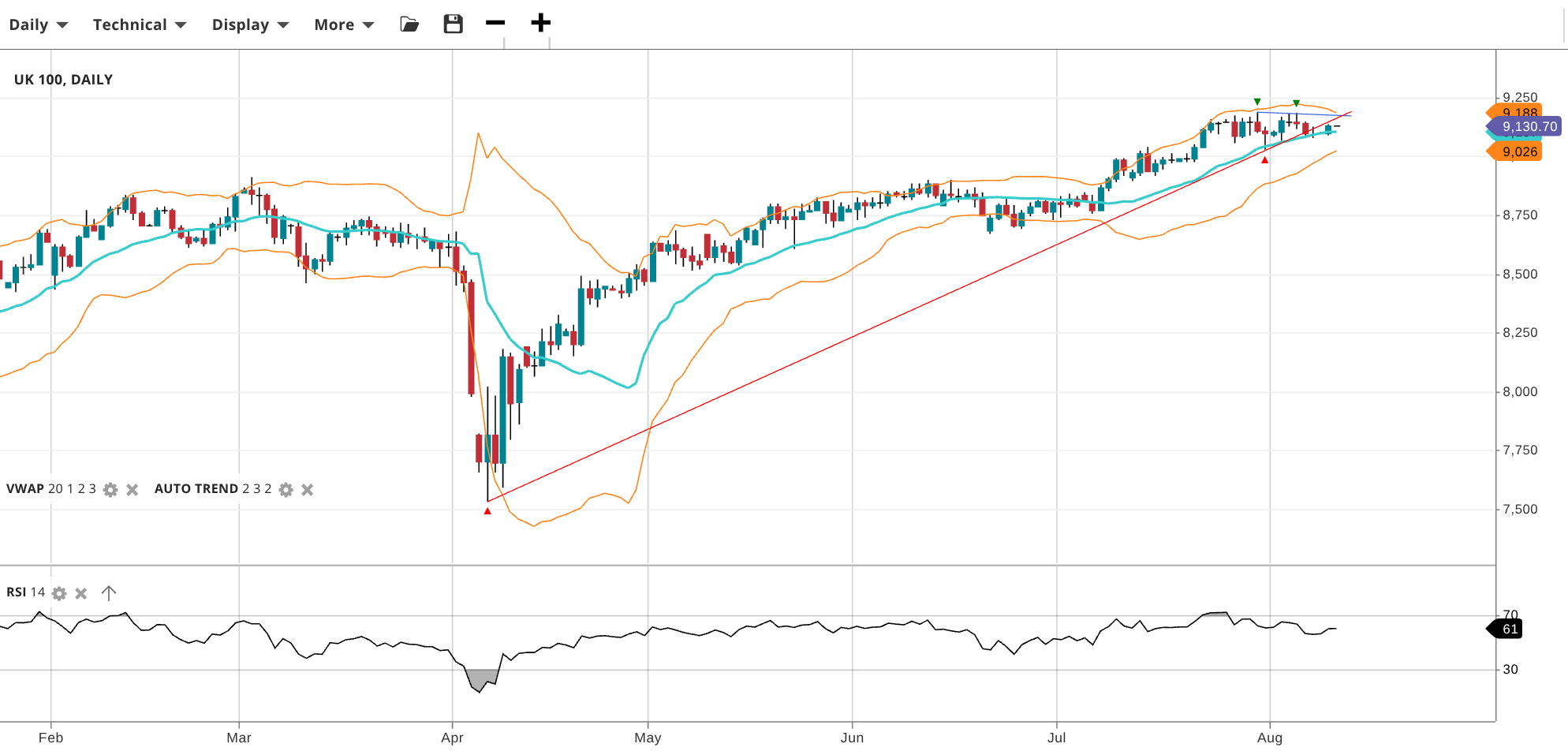Screen dimensions: 1568x751
Task: Move RSI panel up with arrow
Action: (x=109, y=592)
